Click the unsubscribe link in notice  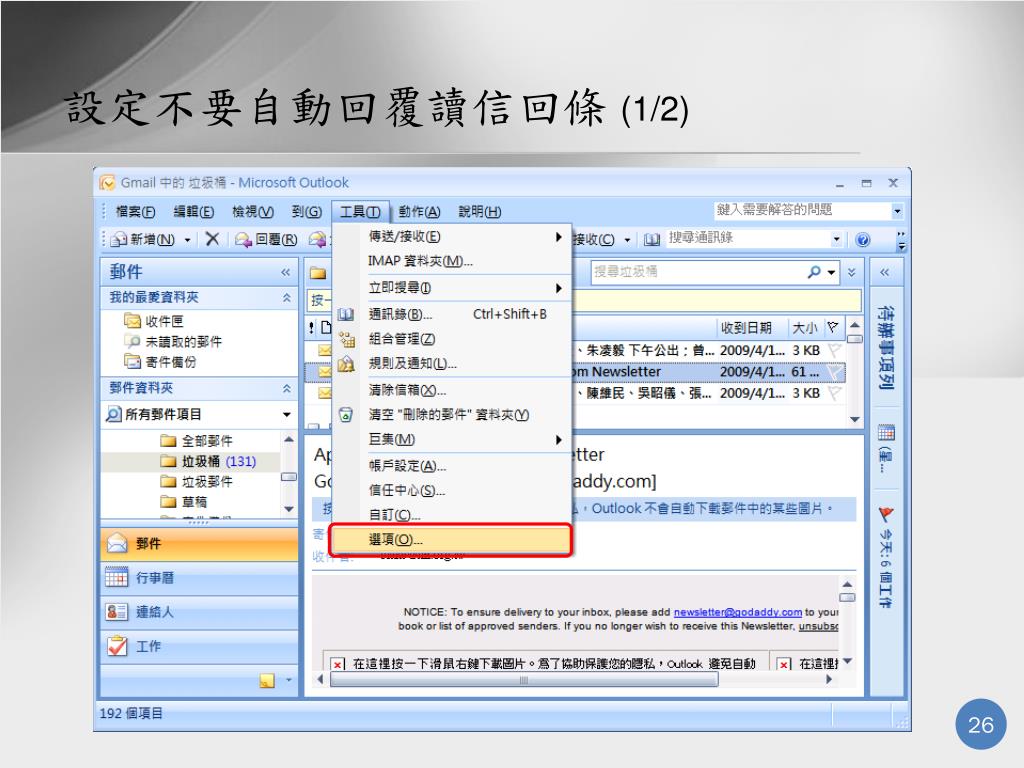pyautogui.click(x=818, y=626)
